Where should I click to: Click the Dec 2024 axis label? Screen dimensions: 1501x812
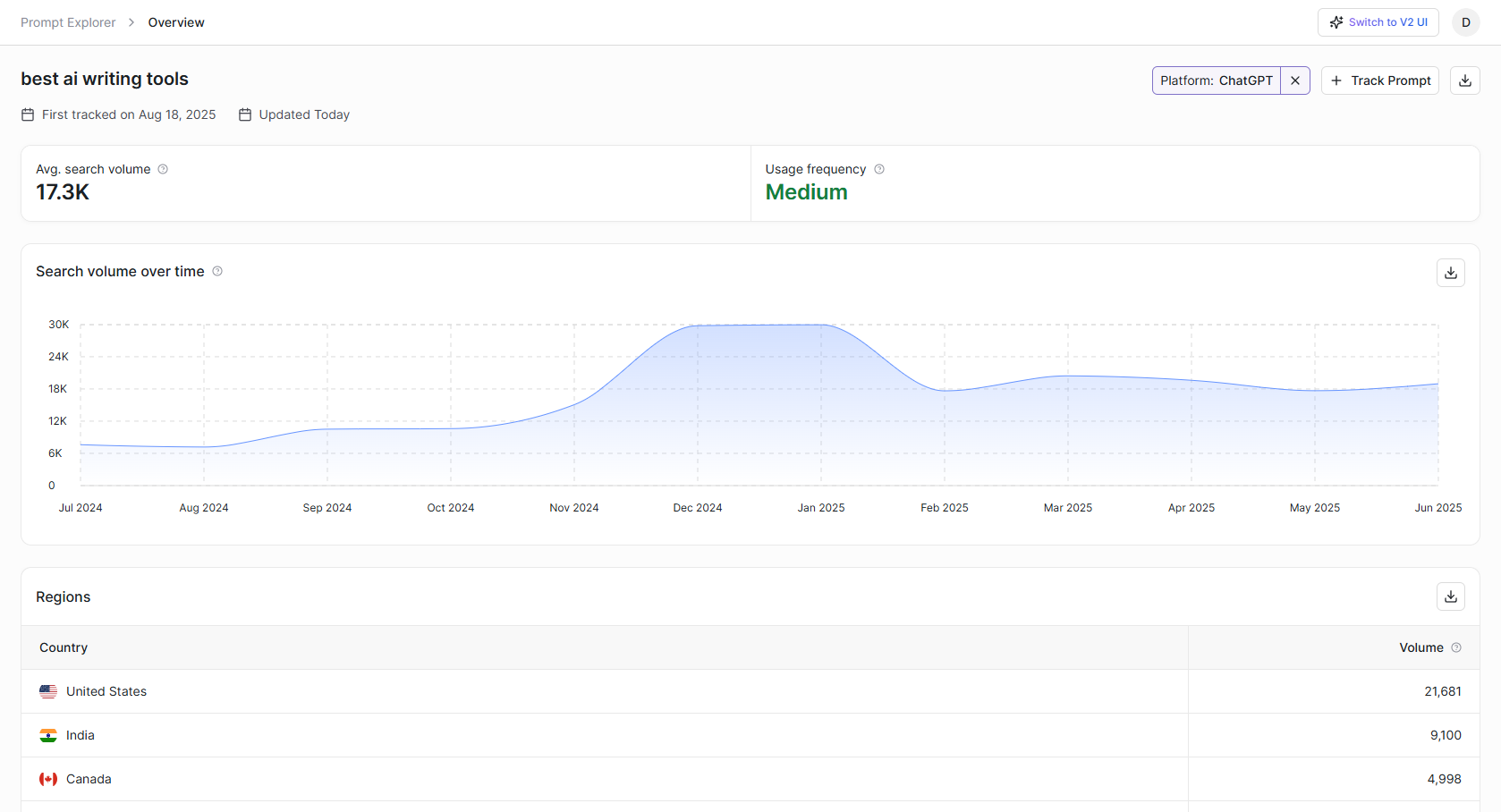pyautogui.click(x=698, y=508)
